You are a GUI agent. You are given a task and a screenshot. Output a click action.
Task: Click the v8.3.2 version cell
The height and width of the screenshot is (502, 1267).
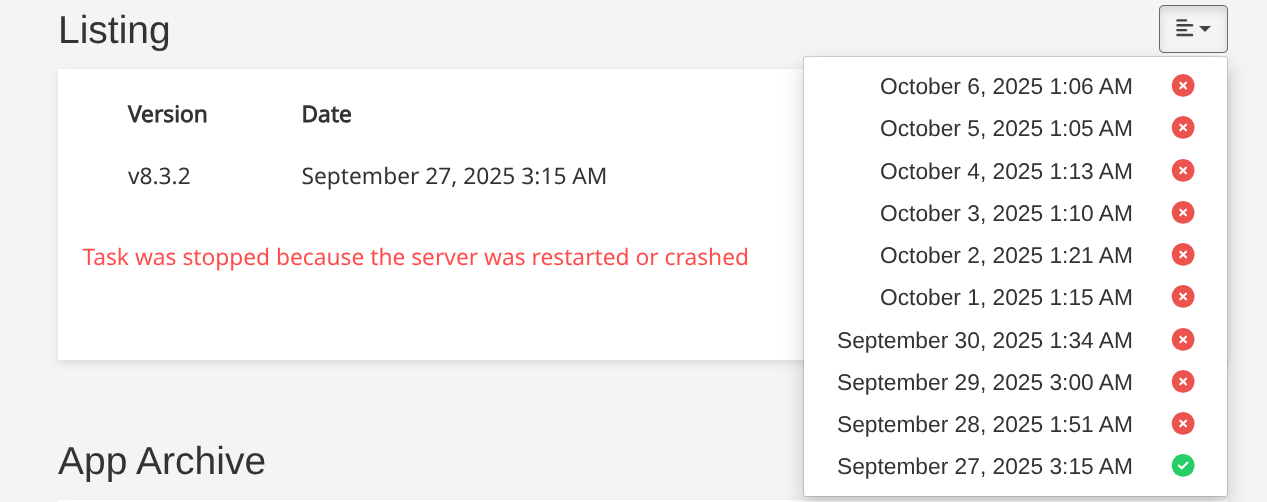point(159,177)
